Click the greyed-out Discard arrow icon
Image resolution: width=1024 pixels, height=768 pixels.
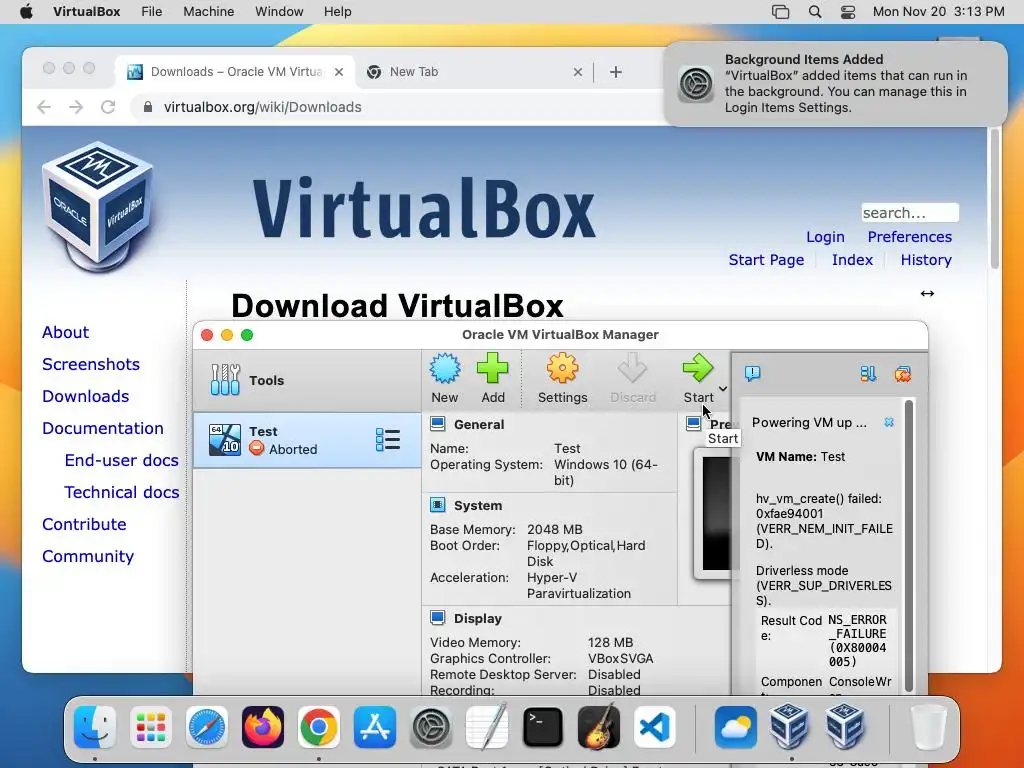click(x=632, y=368)
